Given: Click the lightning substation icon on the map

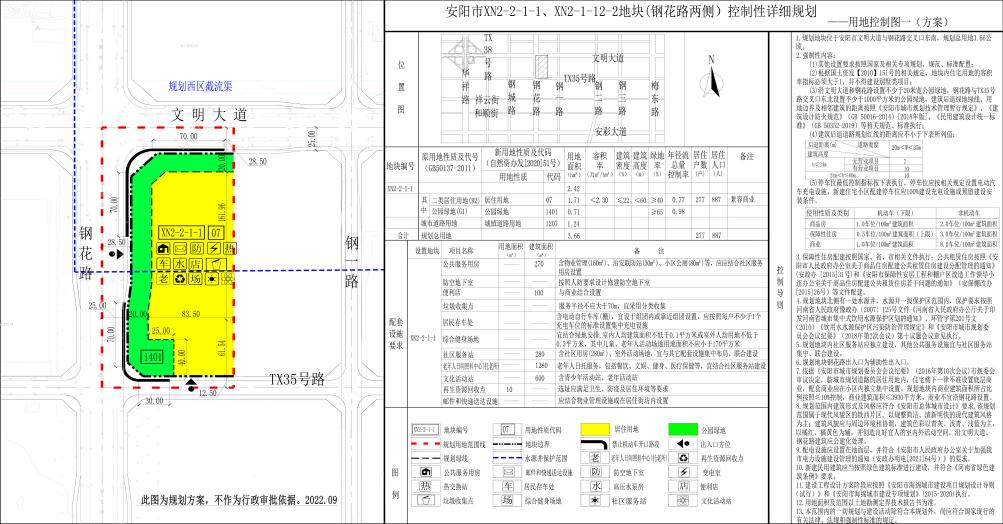Looking at the screenshot, I should click(x=213, y=248).
